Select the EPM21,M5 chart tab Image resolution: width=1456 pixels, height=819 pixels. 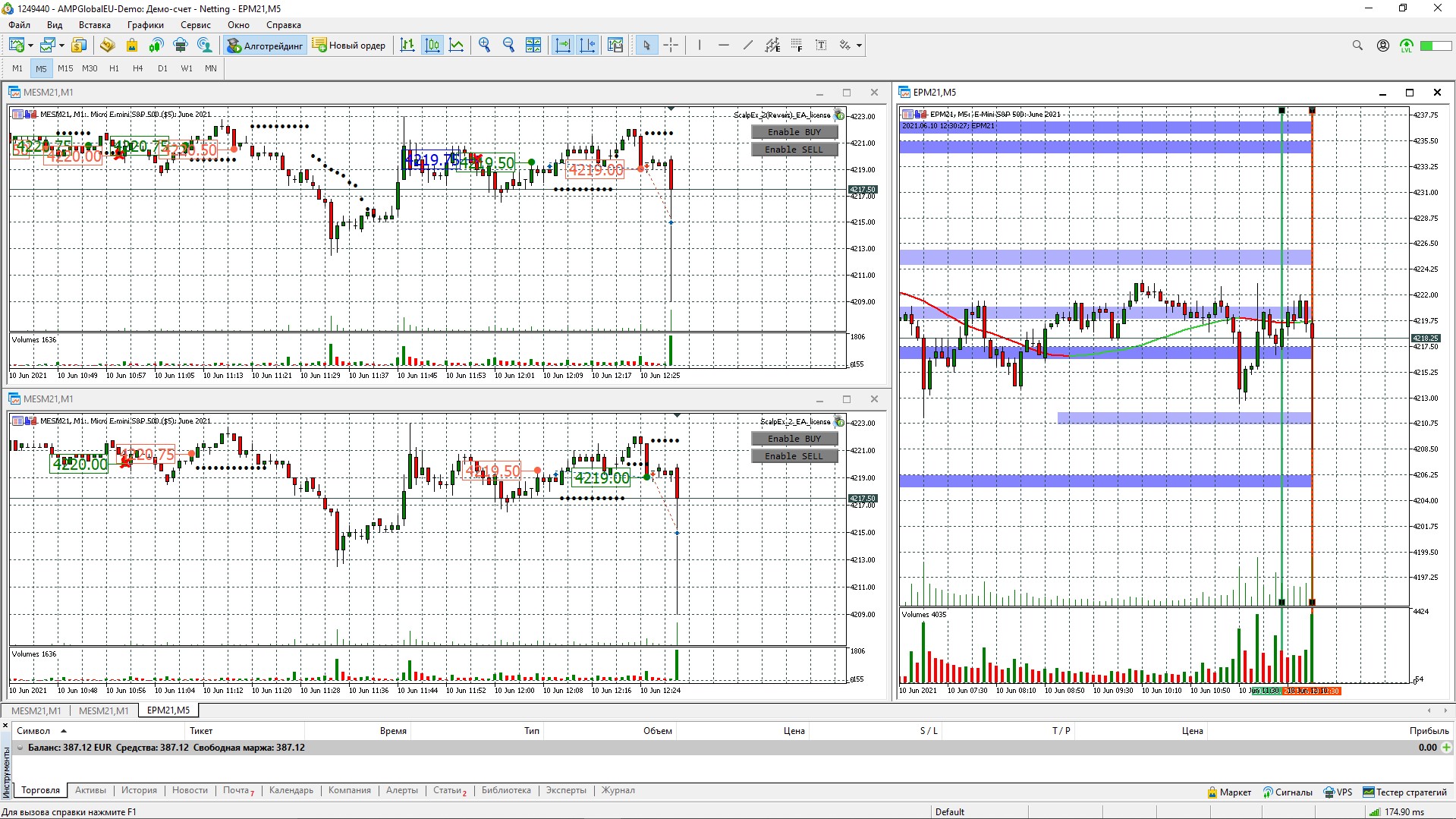point(168,710)
